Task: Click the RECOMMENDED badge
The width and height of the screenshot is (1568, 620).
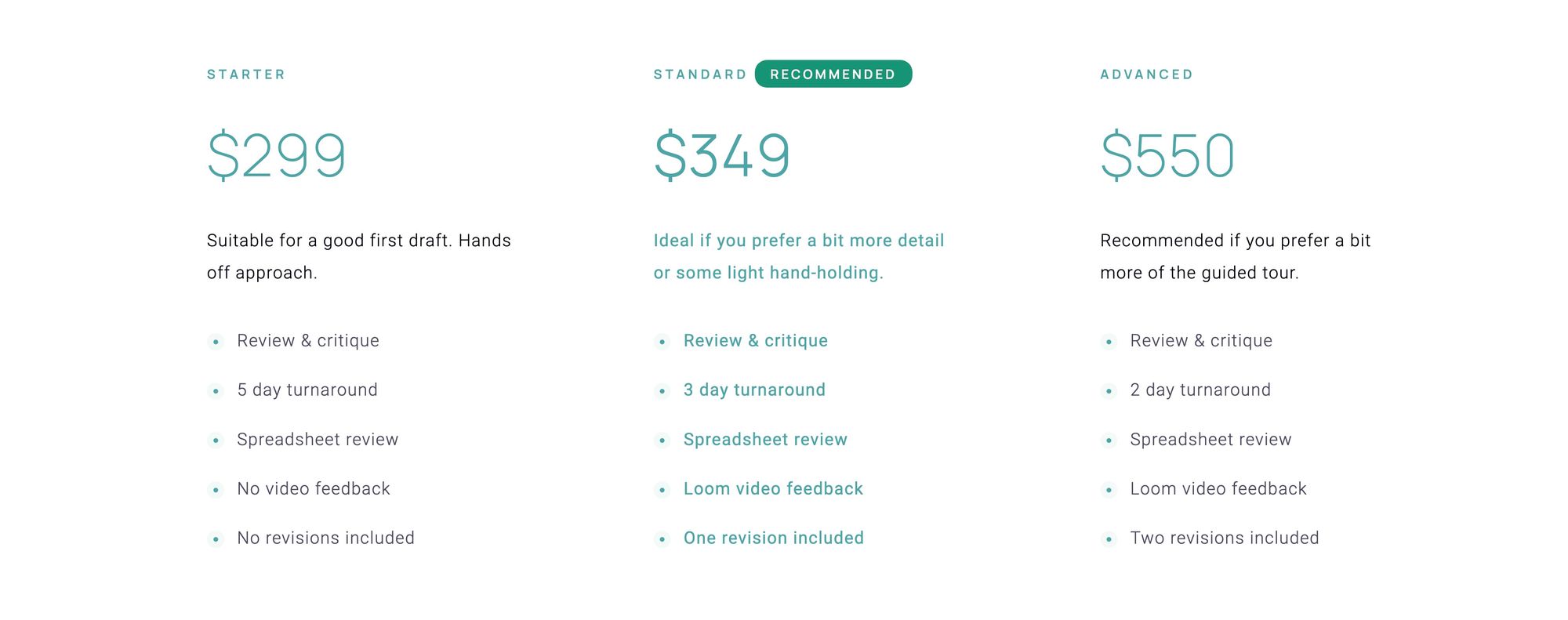Action: (833, 74)
